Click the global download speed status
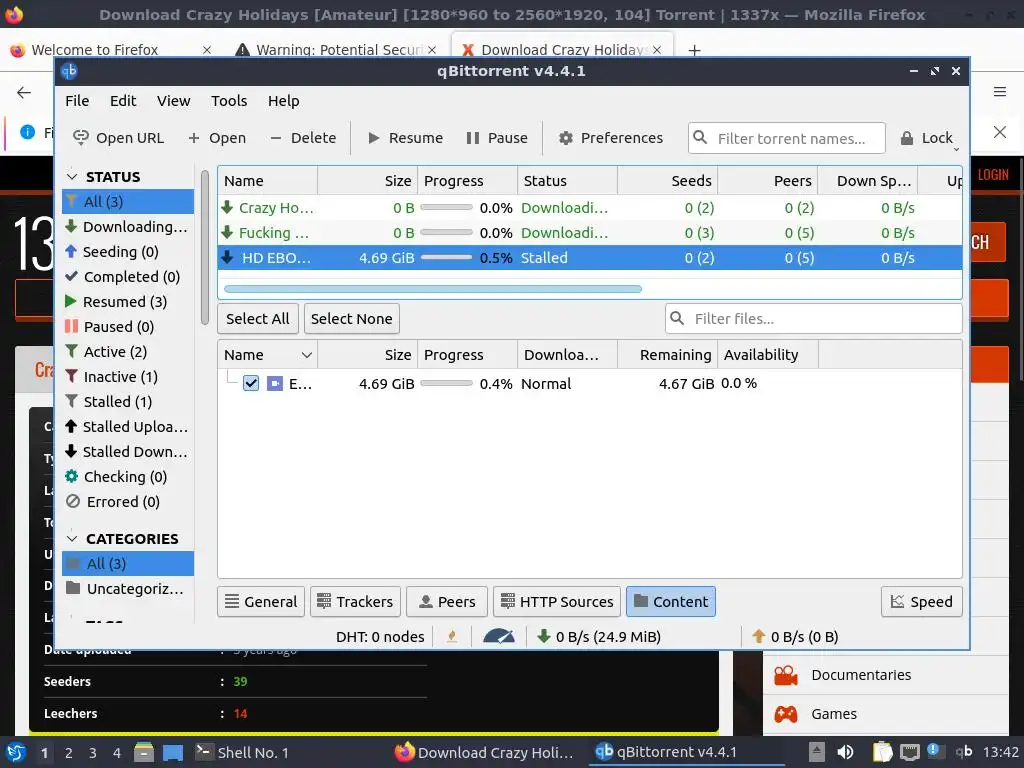The height and width of the screenshot is (768, 1024). [599, 636]
